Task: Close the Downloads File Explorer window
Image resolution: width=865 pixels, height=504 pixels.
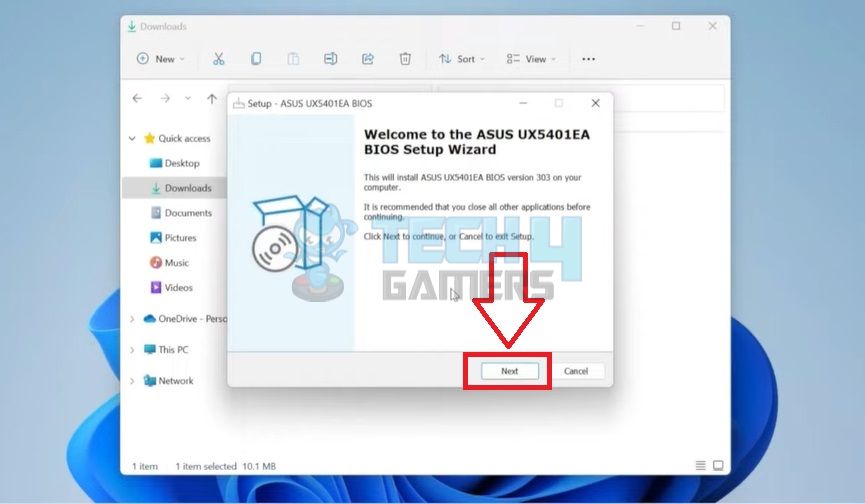Action: [x=713, y=26]
